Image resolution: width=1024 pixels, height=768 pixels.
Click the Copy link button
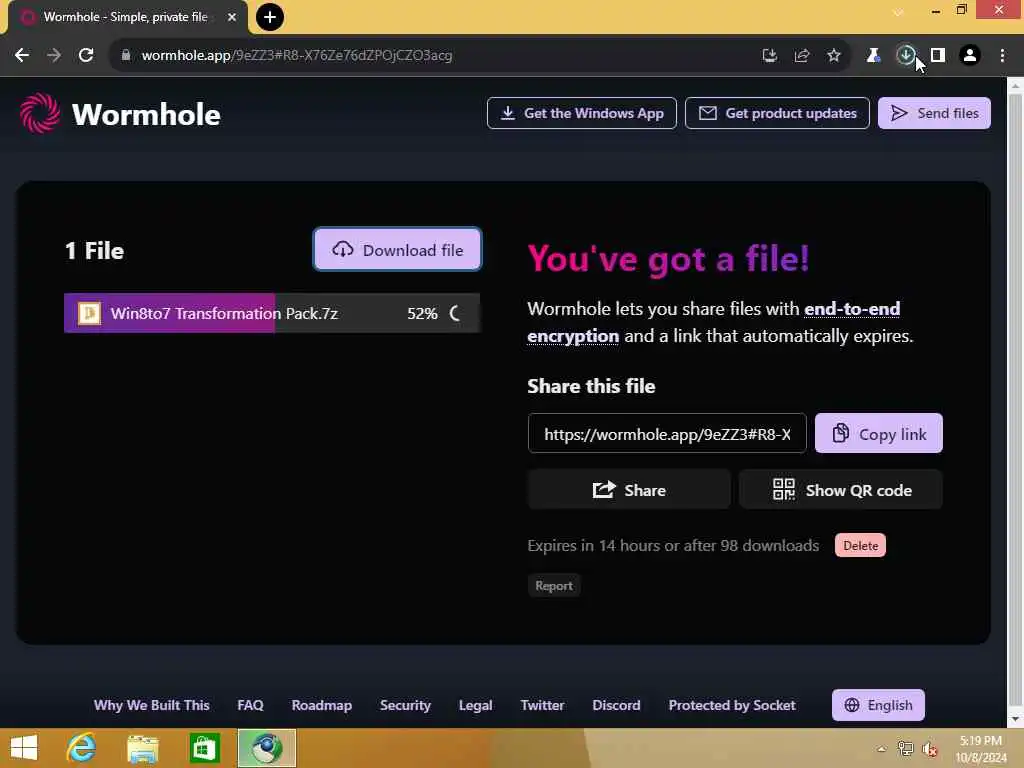(878, 434)
